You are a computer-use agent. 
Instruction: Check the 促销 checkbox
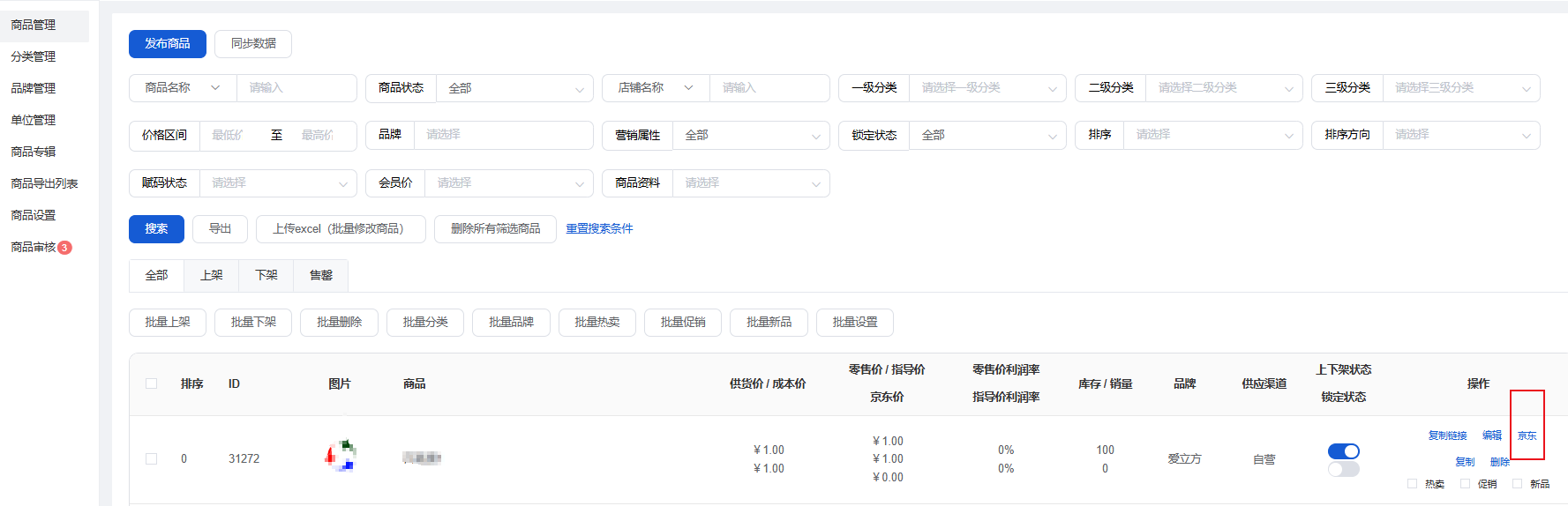[1465, 484]
